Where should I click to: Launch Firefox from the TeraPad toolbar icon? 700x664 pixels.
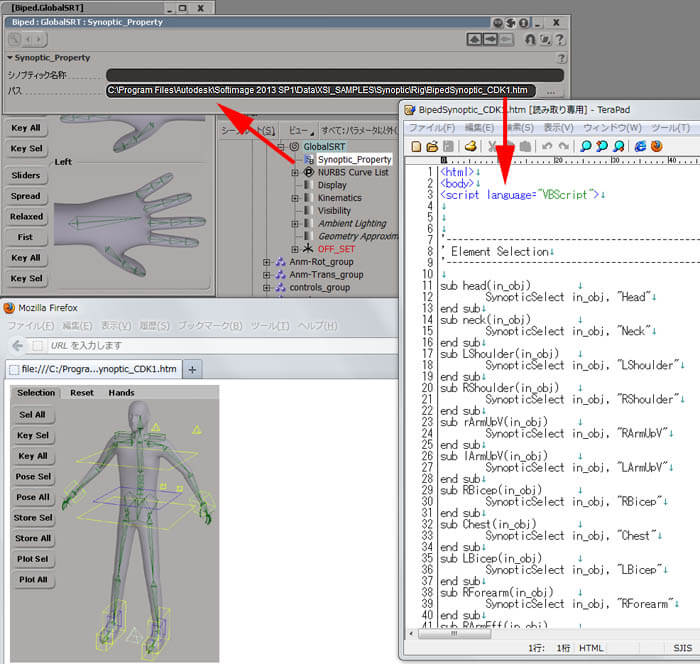pos(657,146)
